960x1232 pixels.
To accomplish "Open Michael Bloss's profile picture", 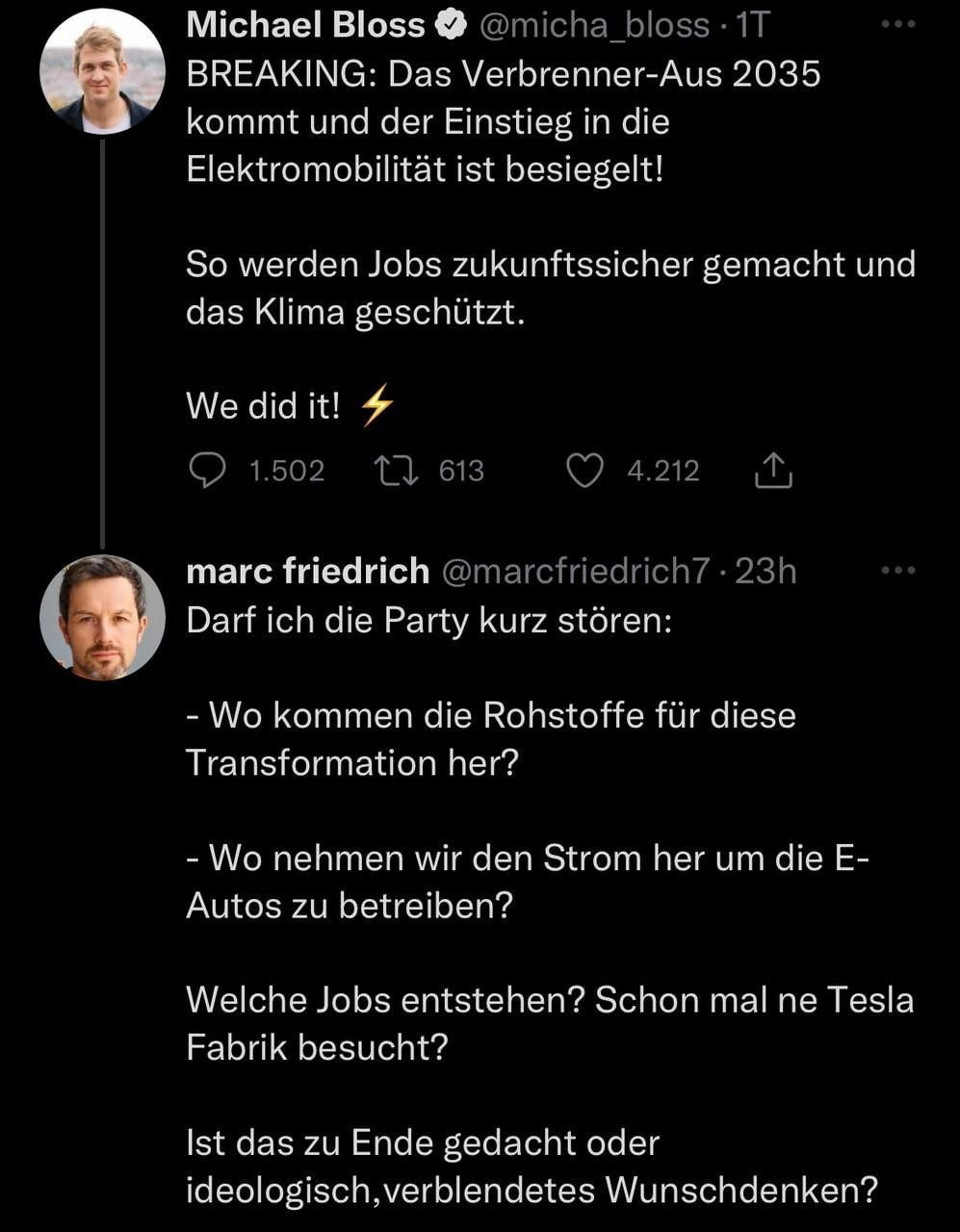I will point(102,72).
